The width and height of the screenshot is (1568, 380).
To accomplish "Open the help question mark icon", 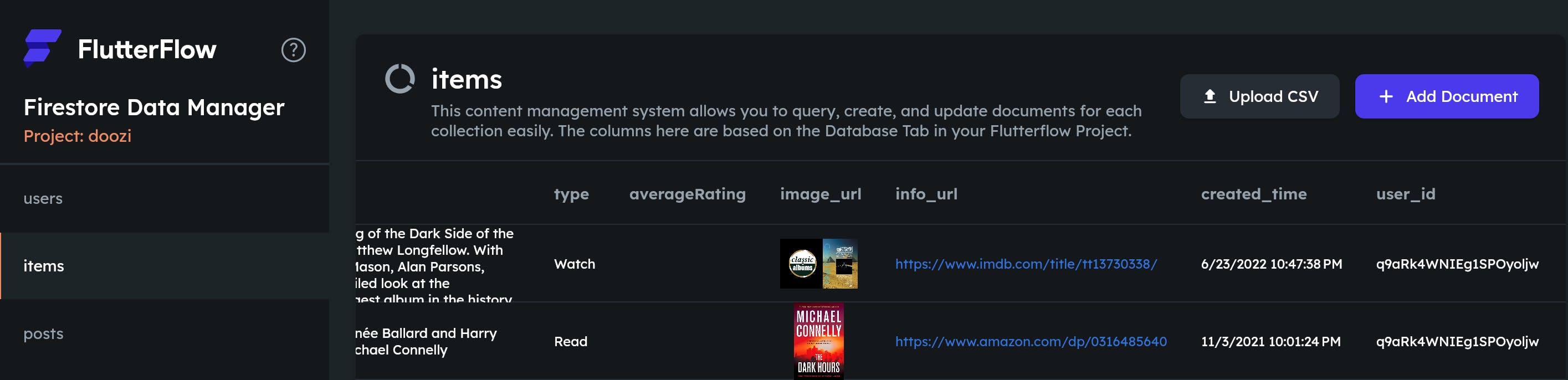I will (293, 50).
